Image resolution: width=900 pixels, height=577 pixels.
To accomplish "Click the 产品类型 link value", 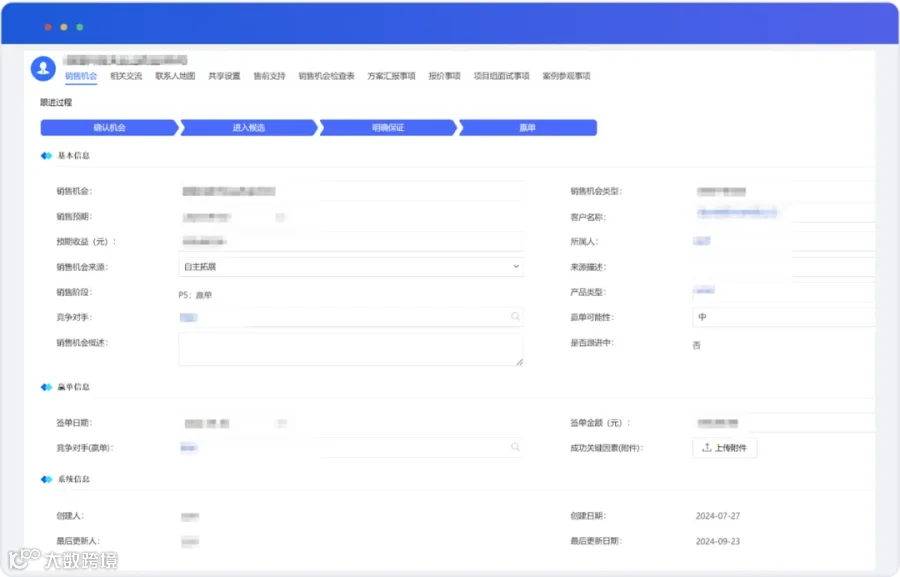I will click(x=704, y=291).
